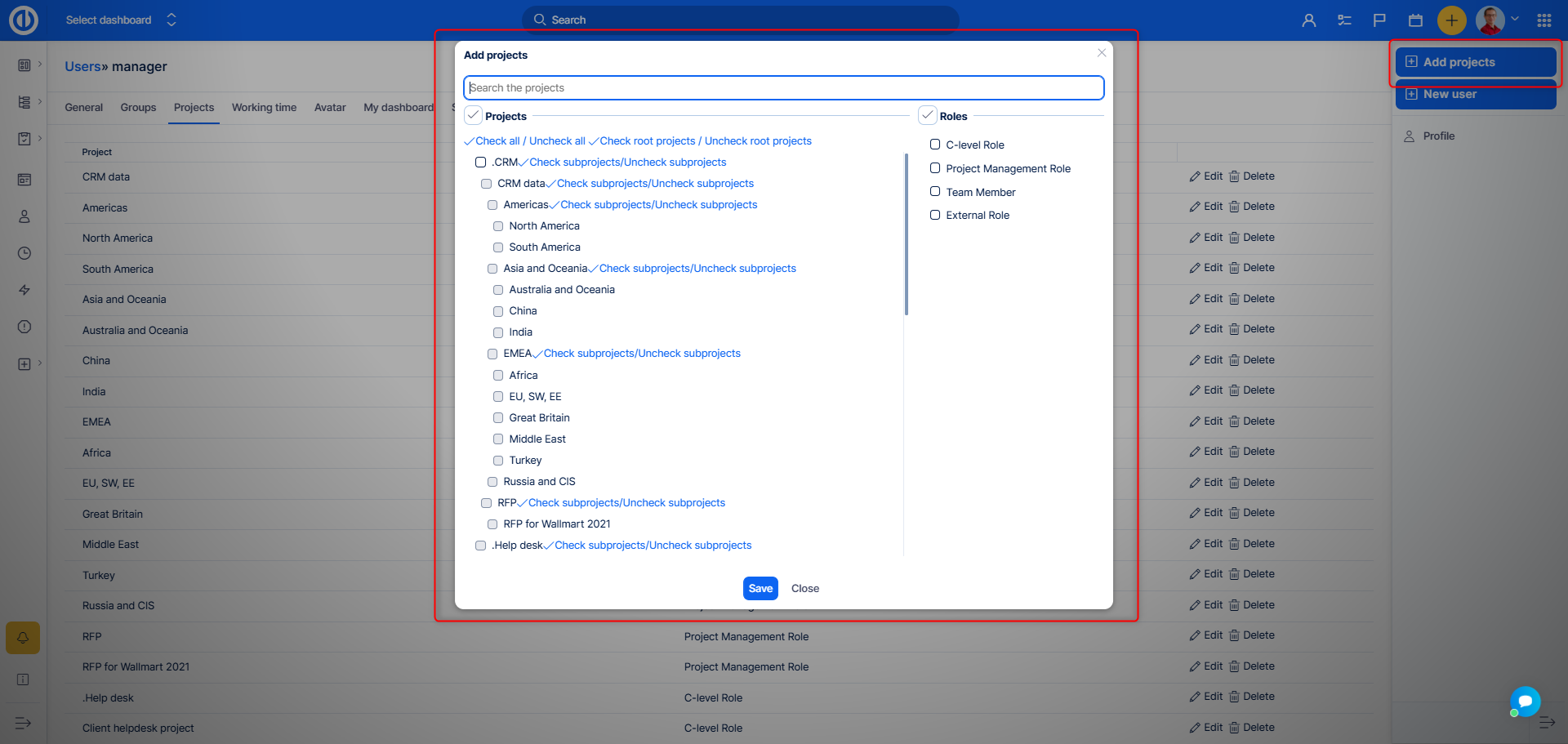Open the calendar icon in top bar
This screenshot has height=744, width=1568.
1415,20
